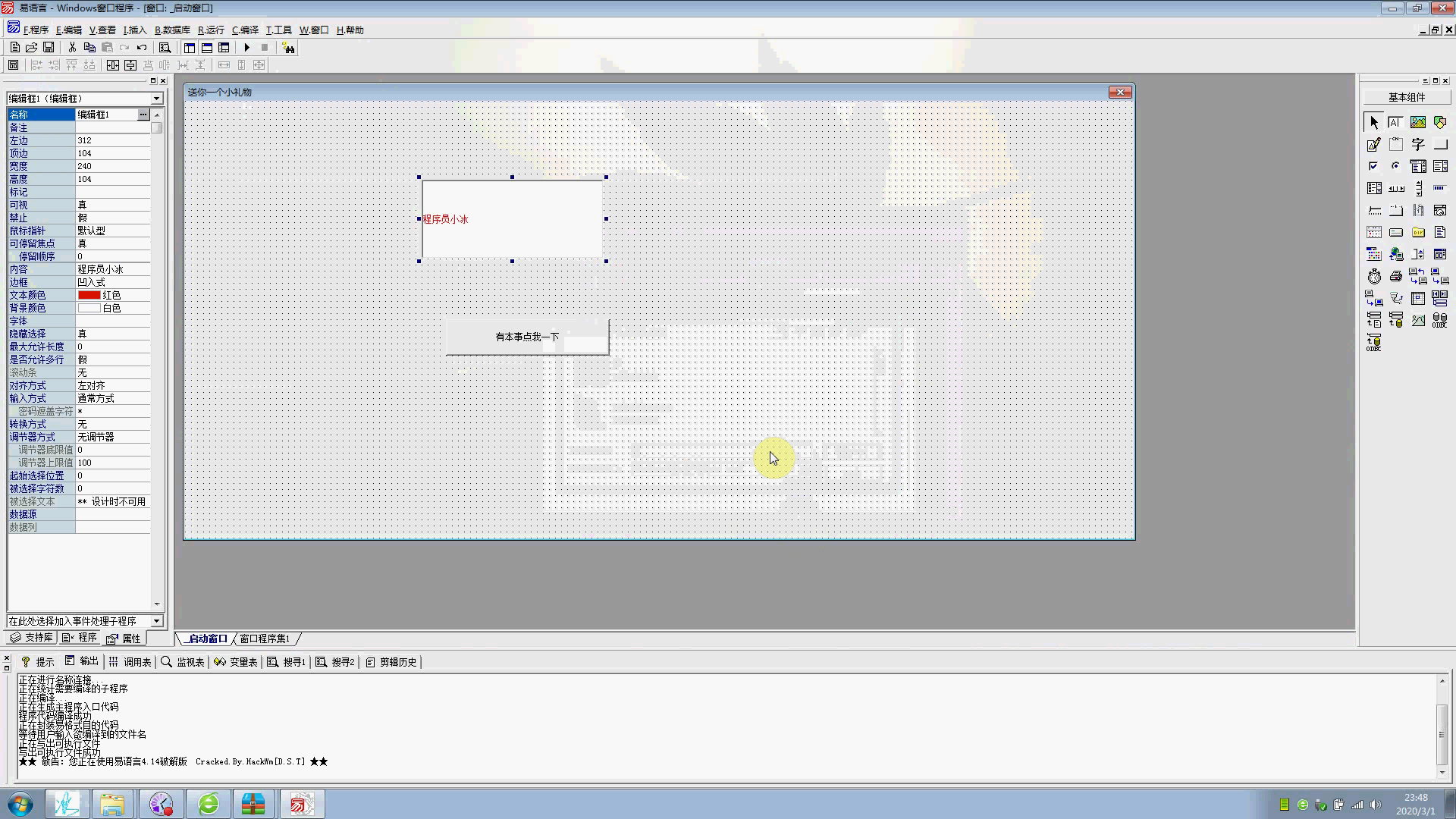Switch to the 窗口程序集1 tab
The width and height of the screenshot is (1456, 819).
[265, 639]
